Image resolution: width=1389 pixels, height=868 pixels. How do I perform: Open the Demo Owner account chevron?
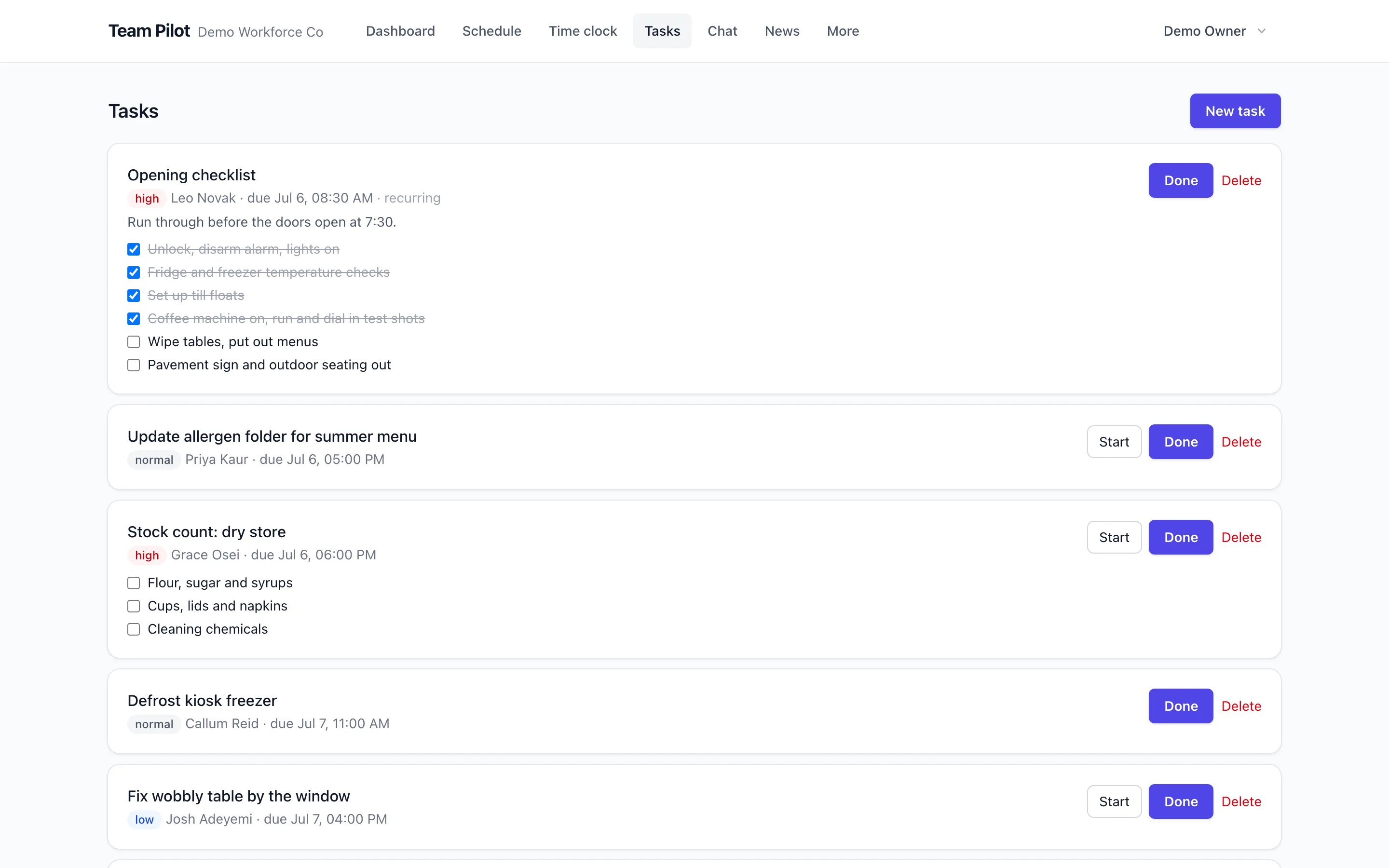click(x=1262, y=31)
